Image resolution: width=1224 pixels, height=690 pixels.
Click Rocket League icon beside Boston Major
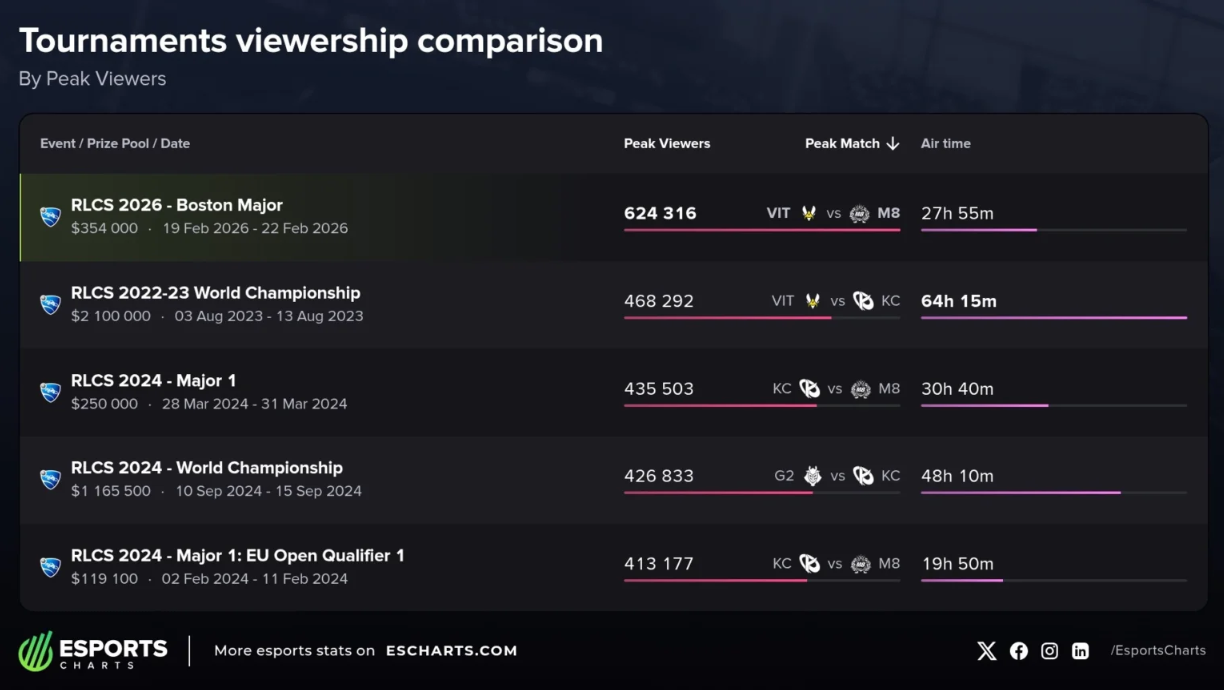coord(50,216)
